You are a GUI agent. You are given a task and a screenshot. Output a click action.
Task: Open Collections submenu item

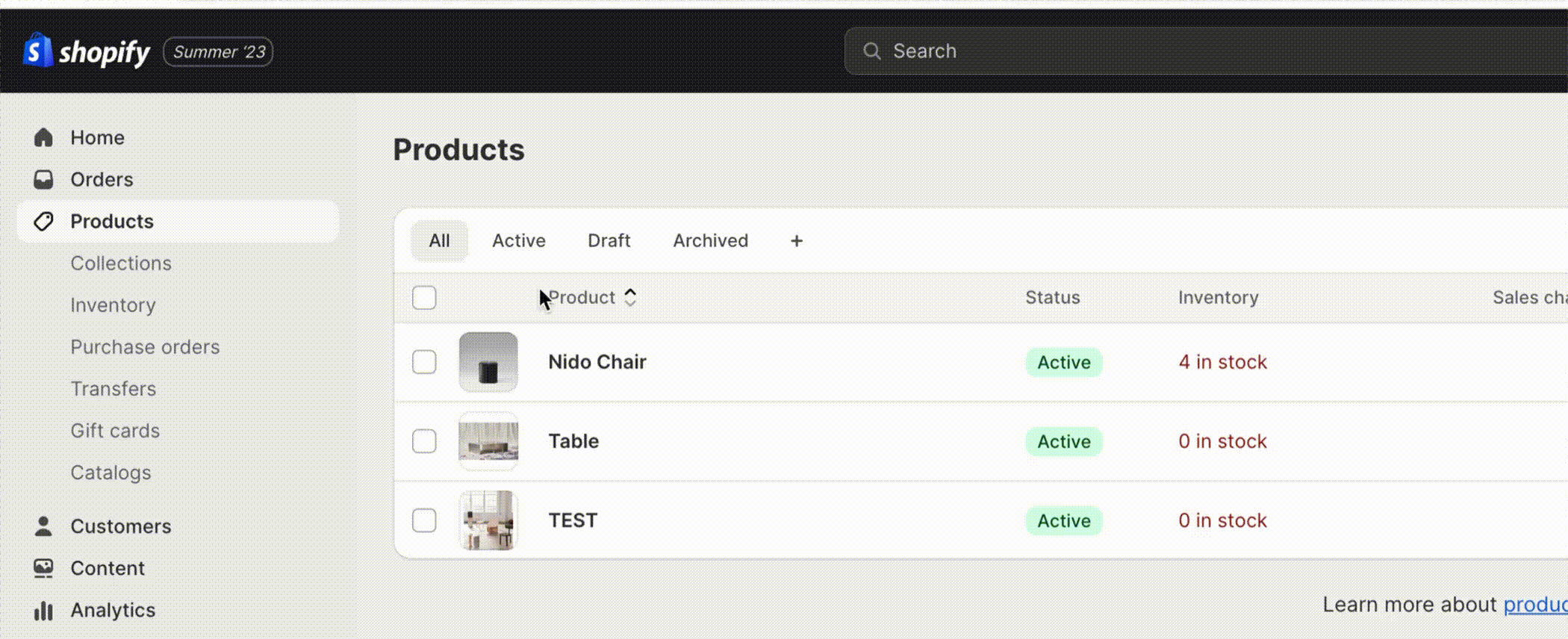[121, 264]
